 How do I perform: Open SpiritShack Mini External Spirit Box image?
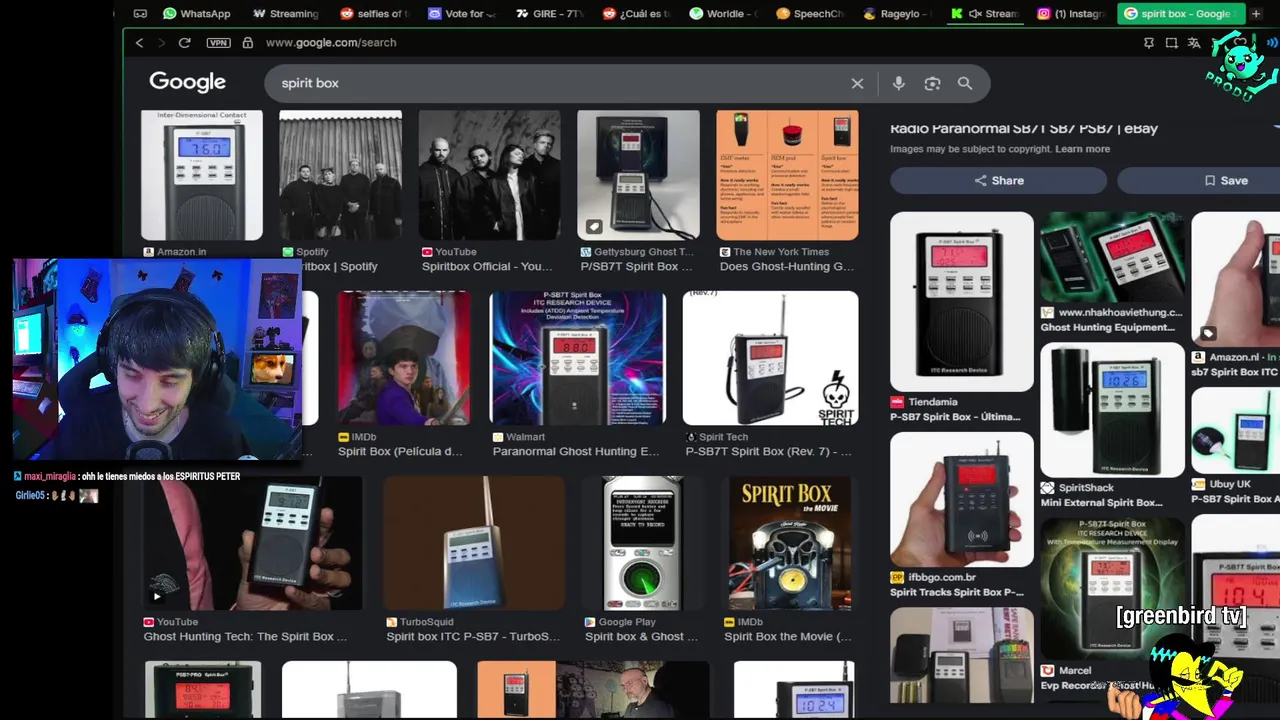[1112, 410]
